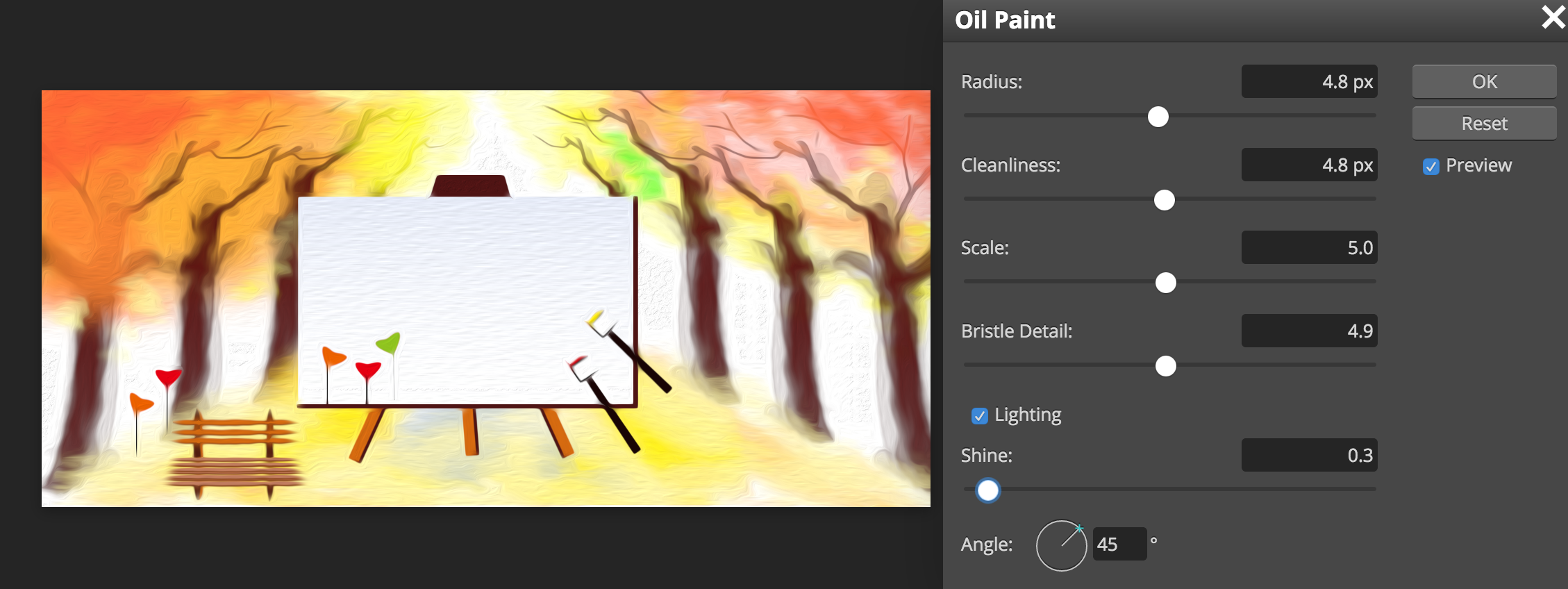The image size is (1568, 589).
Task: Focus the Bristle Detail value field
Action: (1309, 331)
